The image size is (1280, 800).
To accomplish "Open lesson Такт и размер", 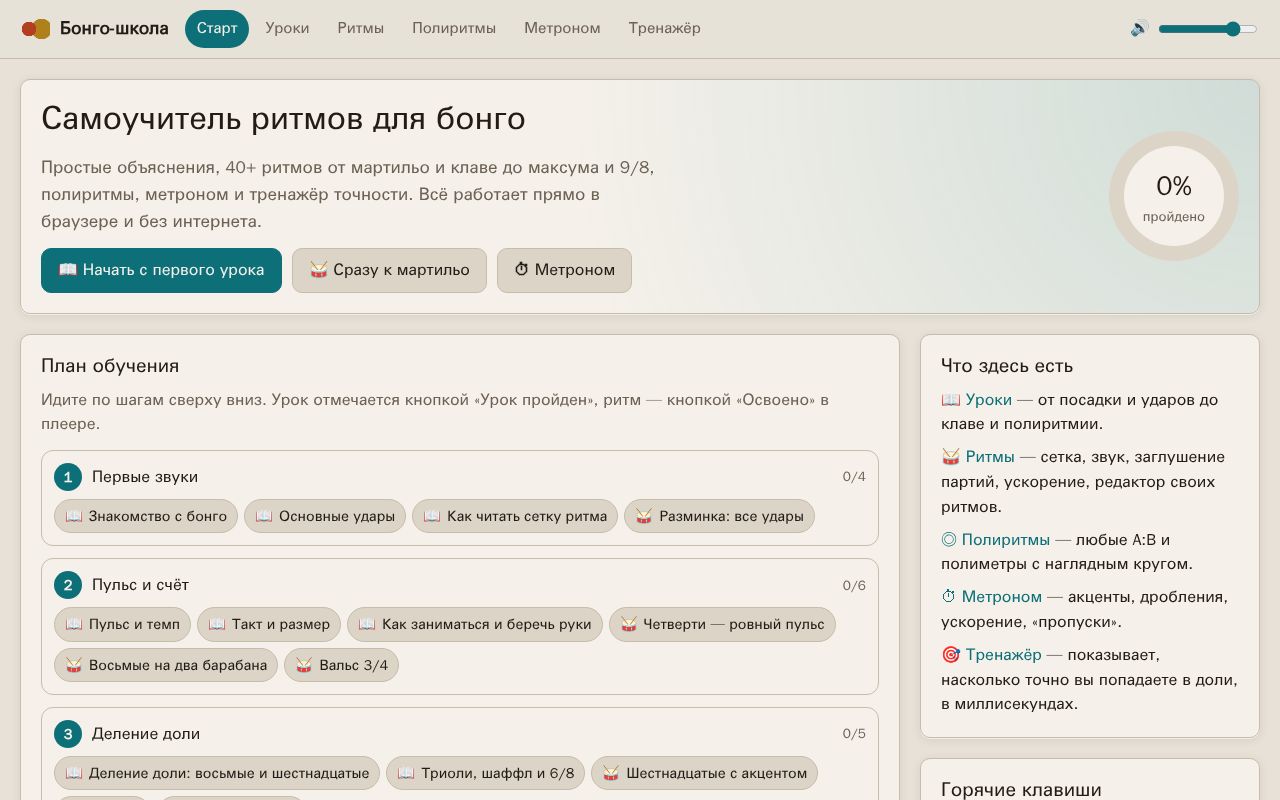I will coord(269,624).
